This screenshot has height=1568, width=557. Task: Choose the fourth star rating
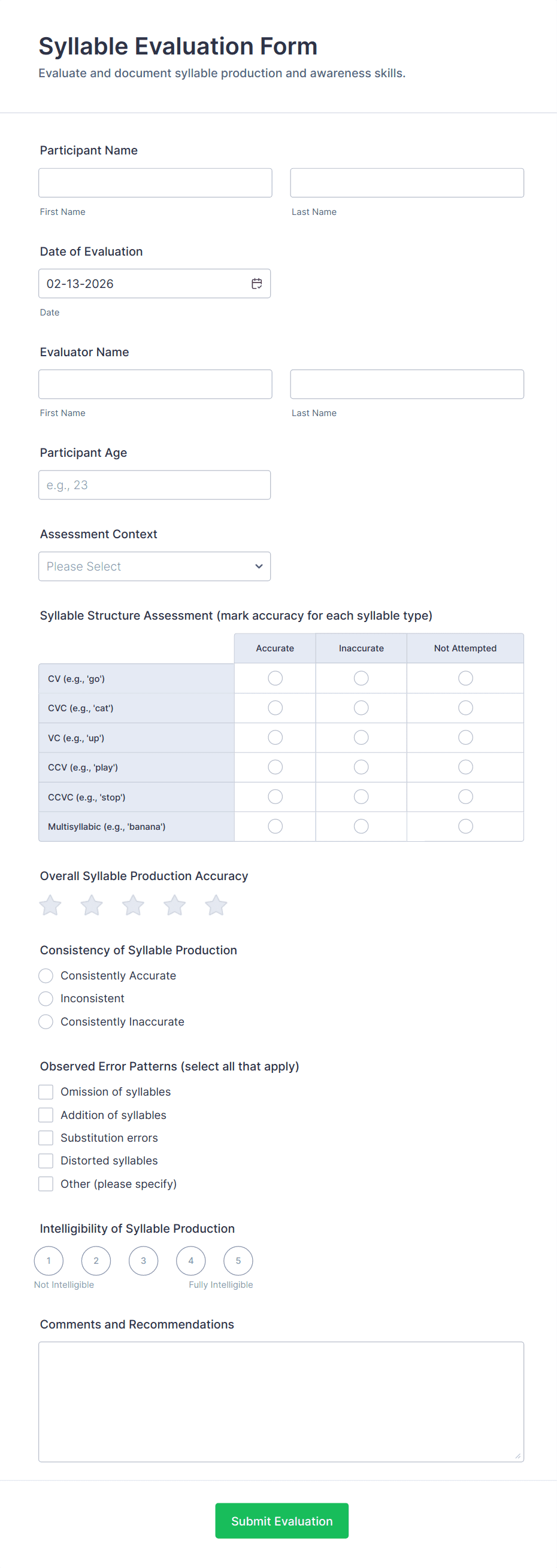pos(174,905)
